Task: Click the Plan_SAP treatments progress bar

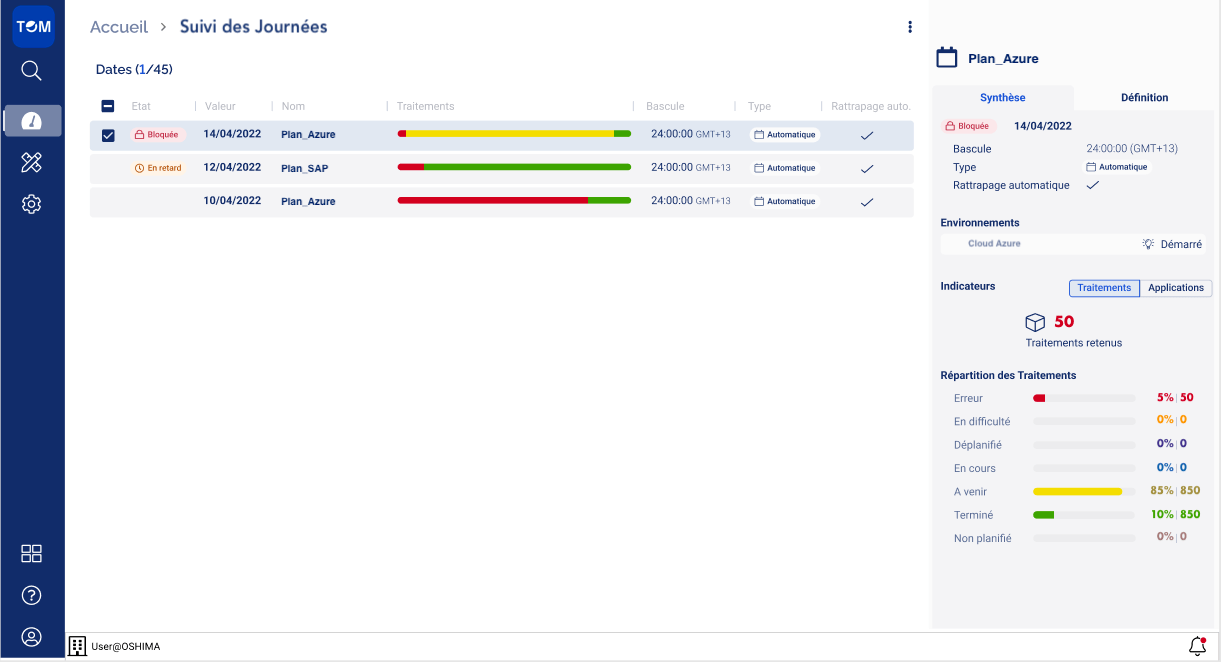Action: (514, 167)
